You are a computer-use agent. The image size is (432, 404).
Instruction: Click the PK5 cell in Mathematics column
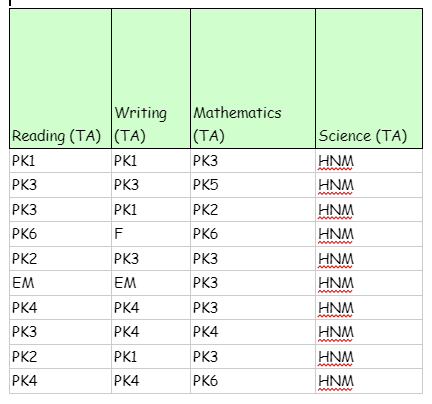[x=253, y=185]
